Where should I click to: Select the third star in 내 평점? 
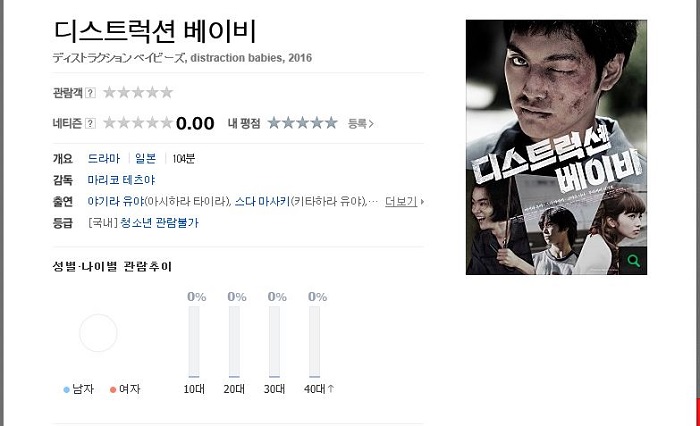tap(302, 123)
